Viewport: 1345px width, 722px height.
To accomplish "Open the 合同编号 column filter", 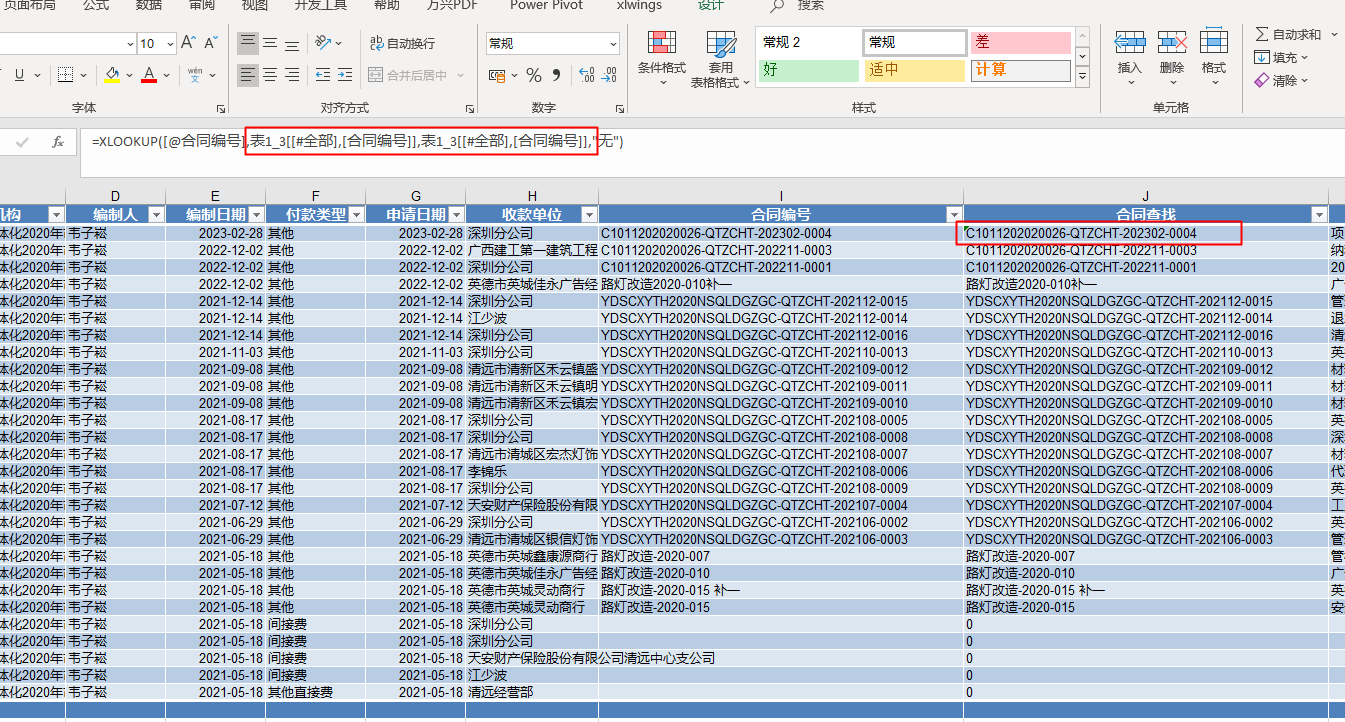I will [953, 214].
